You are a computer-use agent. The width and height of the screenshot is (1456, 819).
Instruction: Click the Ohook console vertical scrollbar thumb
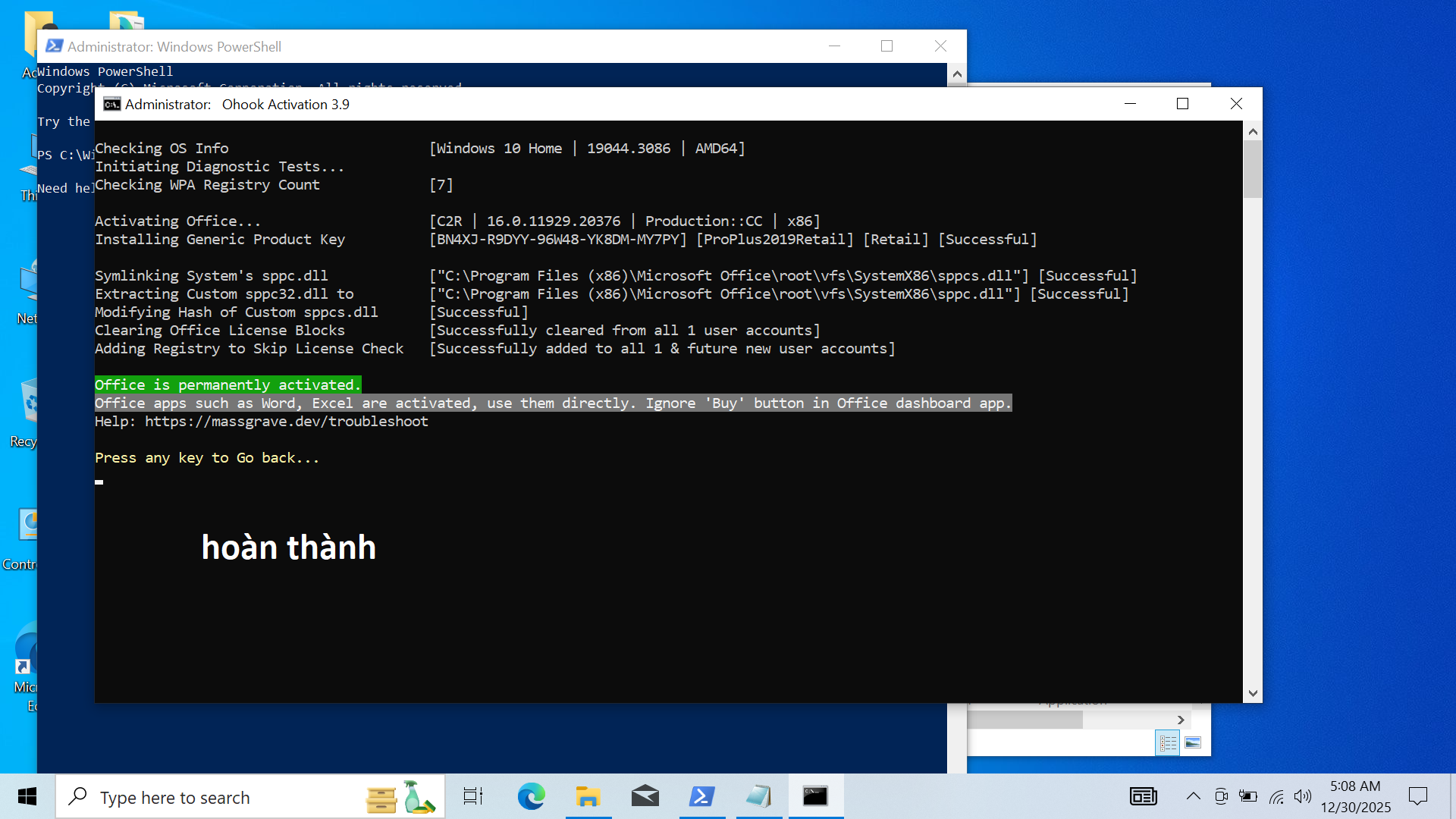[x=1253, y=168]
